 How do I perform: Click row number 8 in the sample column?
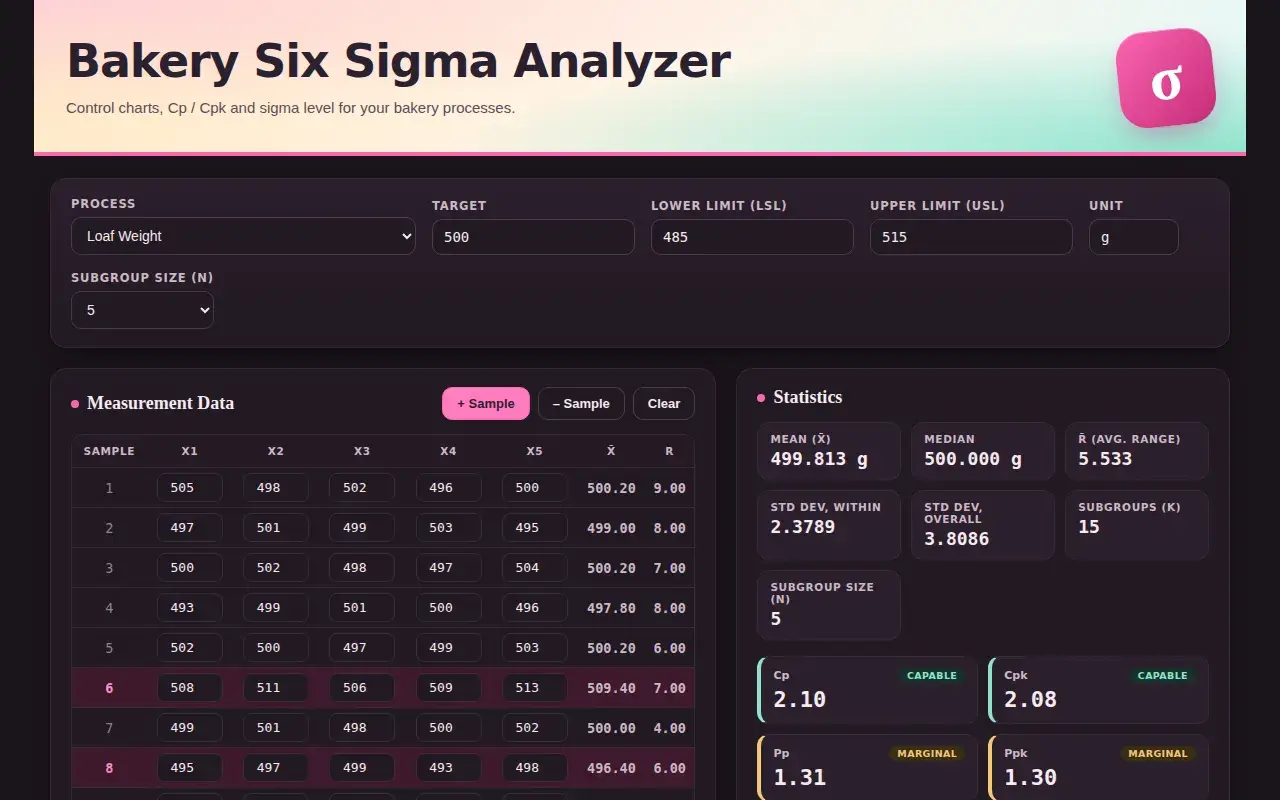pyautogui.click(x=109, y=768)
